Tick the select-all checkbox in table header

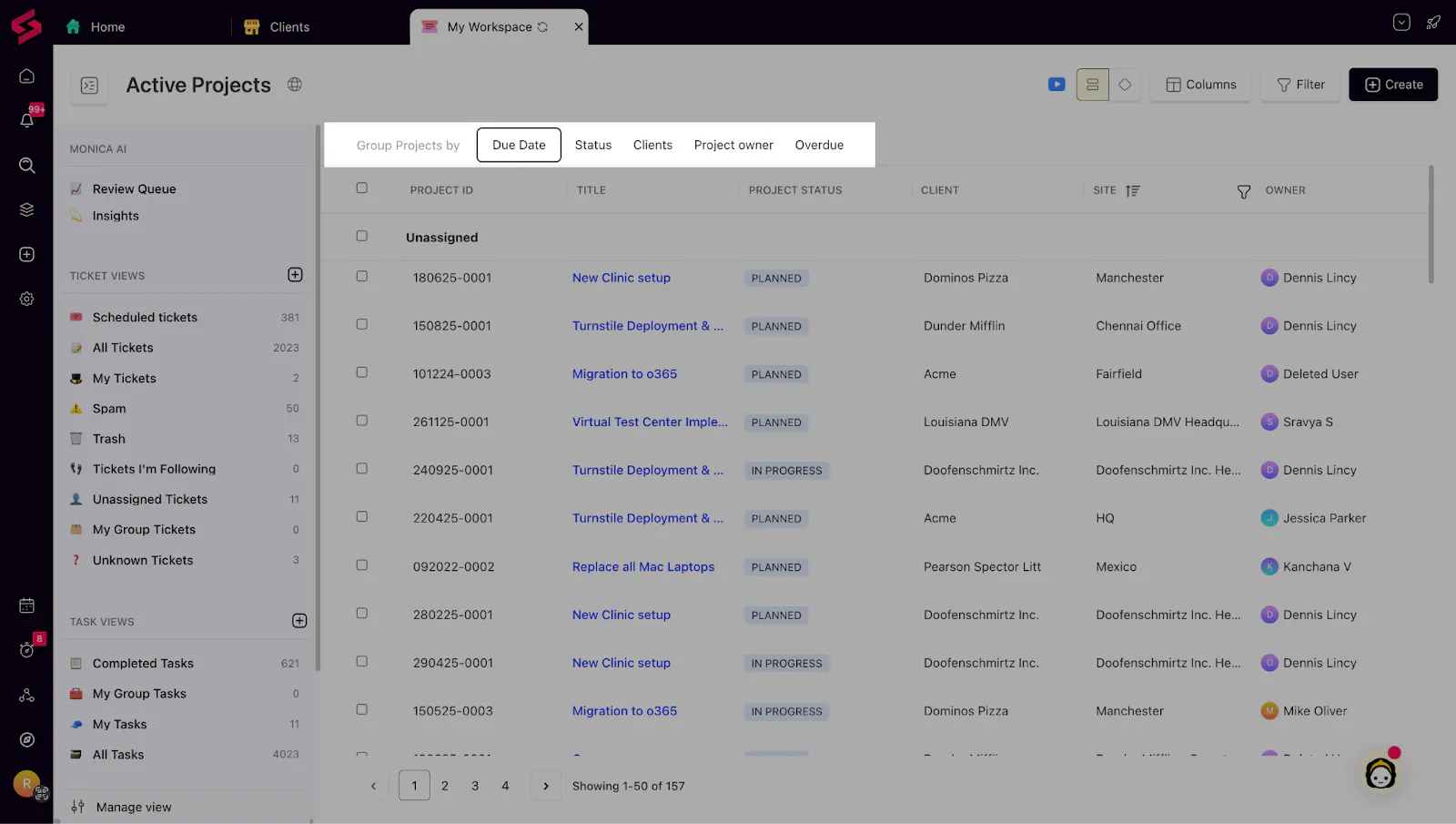(362, 188)
